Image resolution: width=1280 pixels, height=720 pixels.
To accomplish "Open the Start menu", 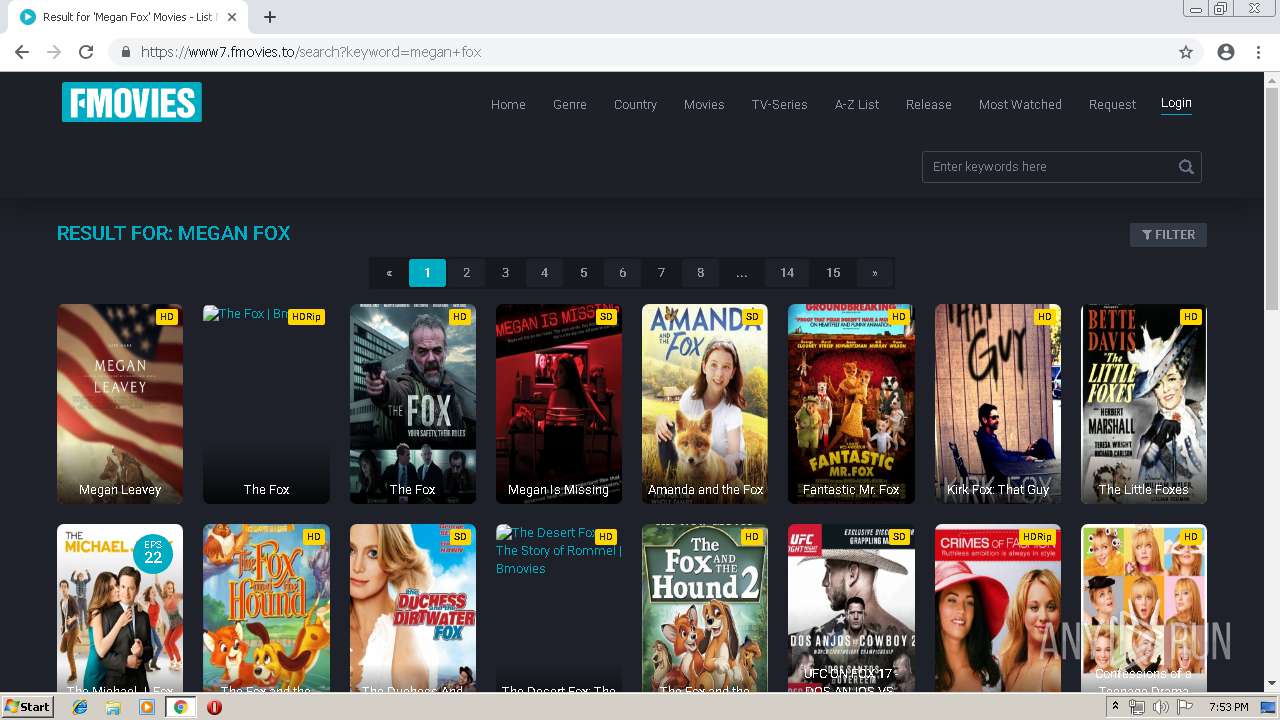I will coord(27,707).
